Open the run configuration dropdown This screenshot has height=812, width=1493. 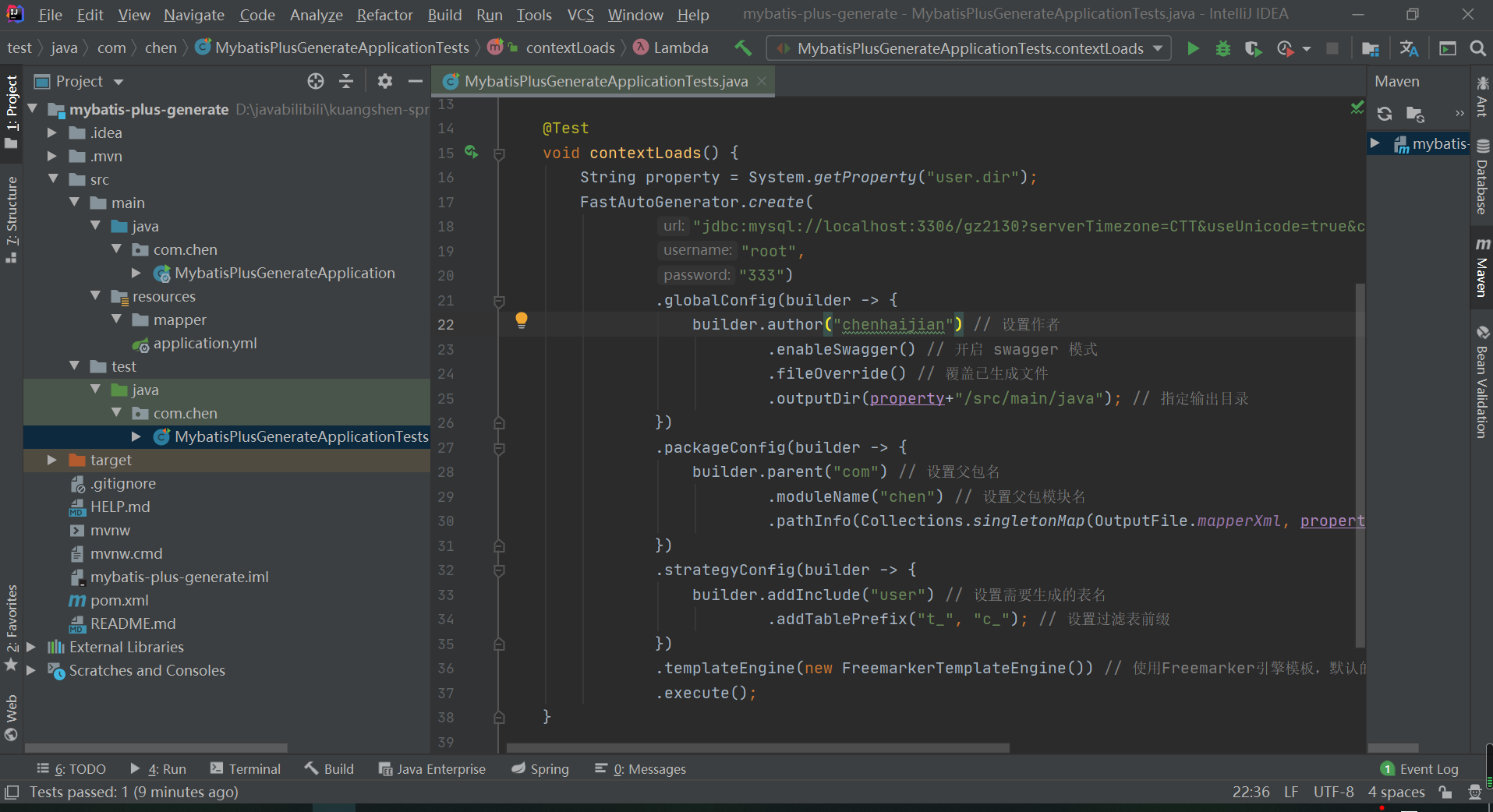968,48
